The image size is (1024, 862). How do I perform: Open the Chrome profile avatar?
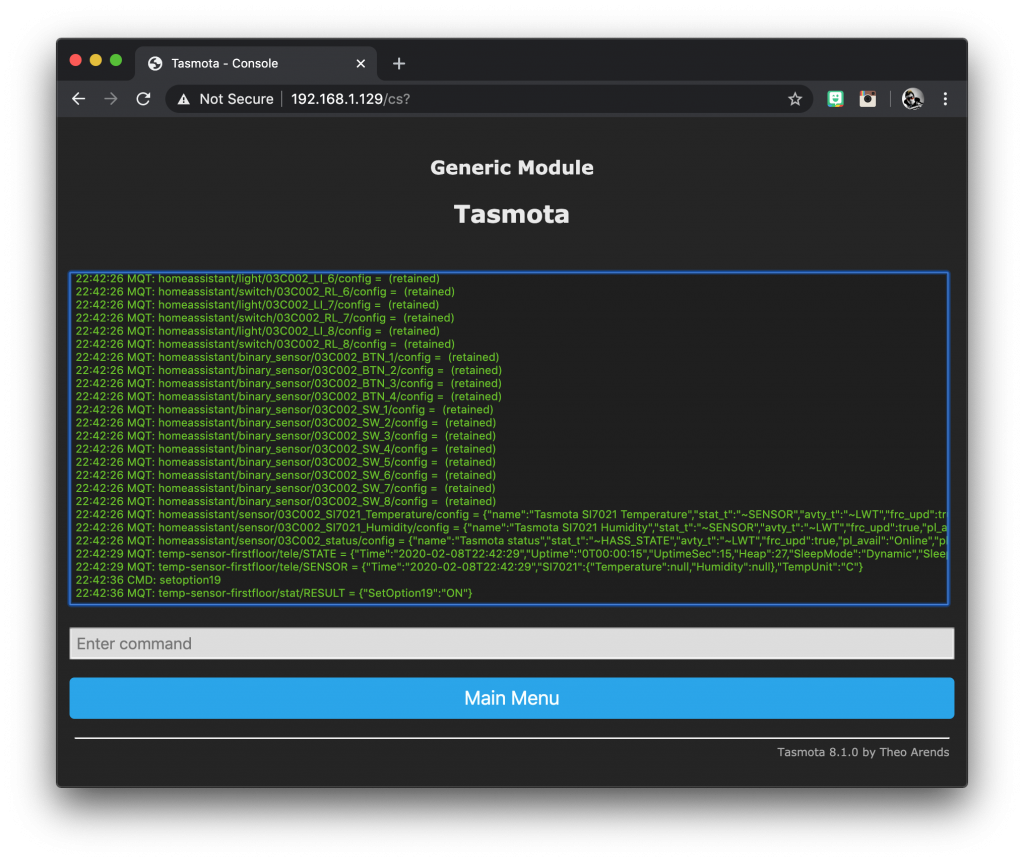tap(912, 99)
